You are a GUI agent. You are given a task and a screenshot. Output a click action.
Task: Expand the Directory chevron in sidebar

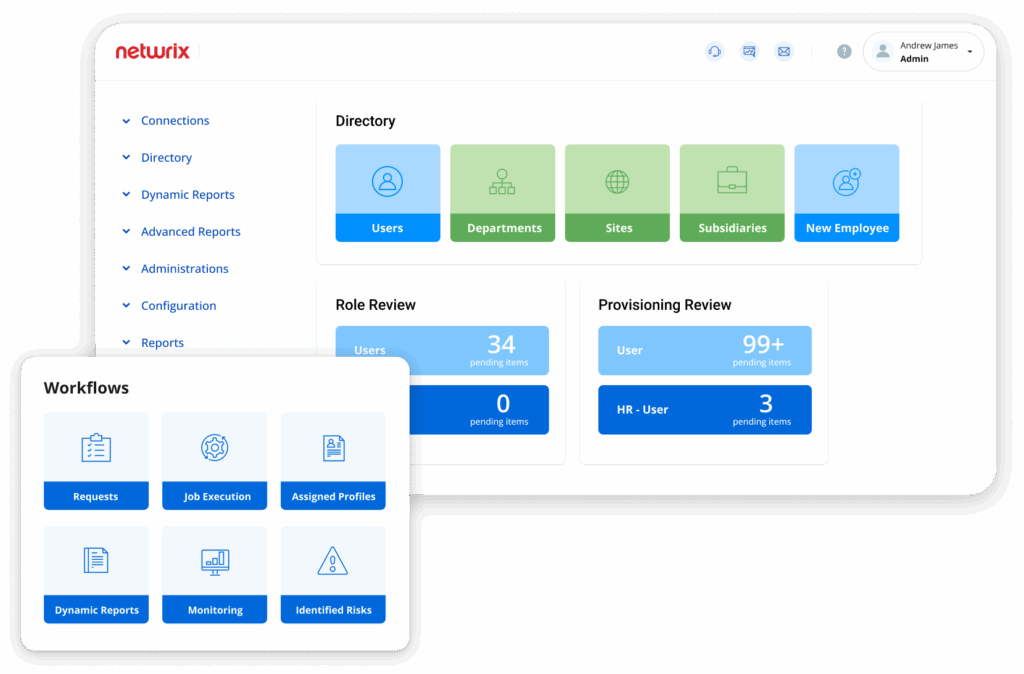pyautogui.click(x=126, y=157)
